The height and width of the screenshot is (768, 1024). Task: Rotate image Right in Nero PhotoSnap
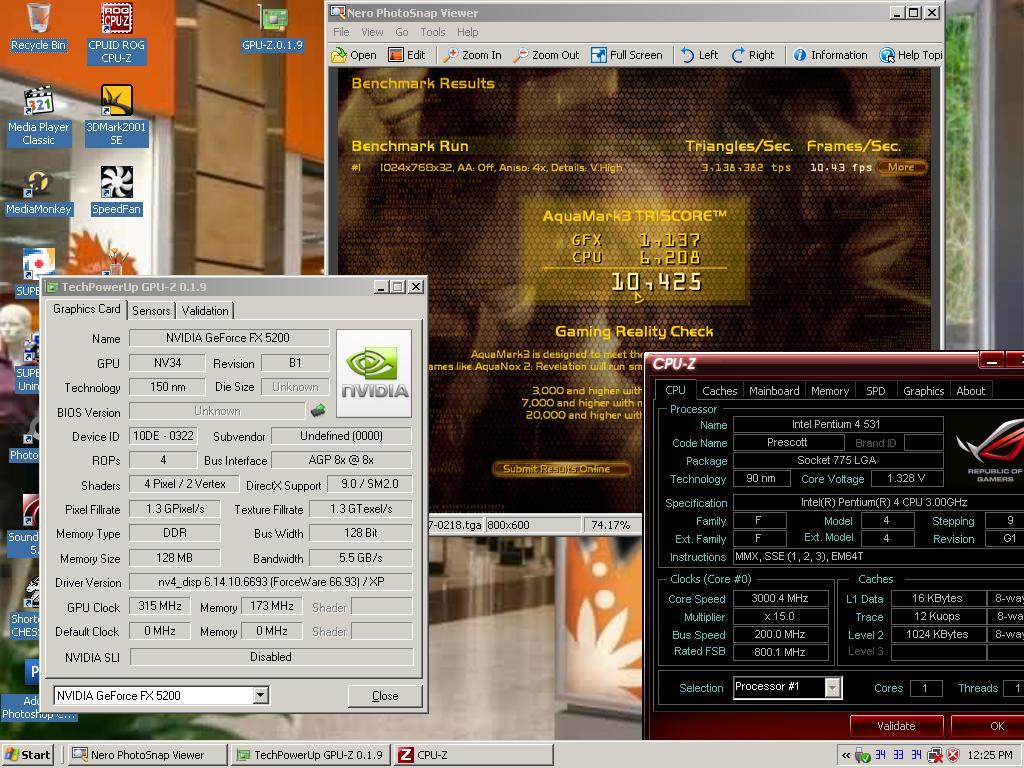752,55
